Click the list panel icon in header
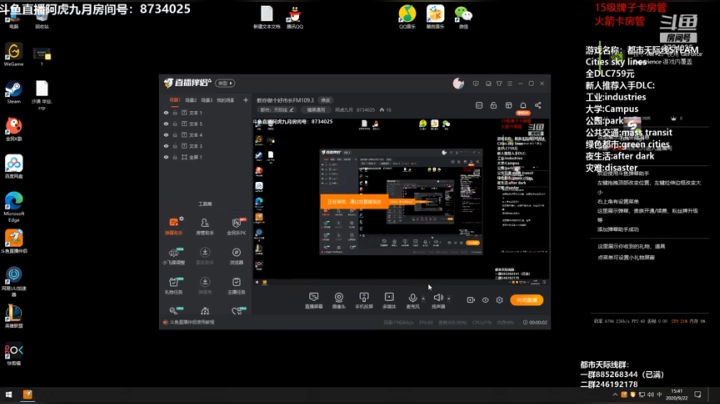Viewport: 720px width, 404px height. pyautogui.click(x=479, y=105)
